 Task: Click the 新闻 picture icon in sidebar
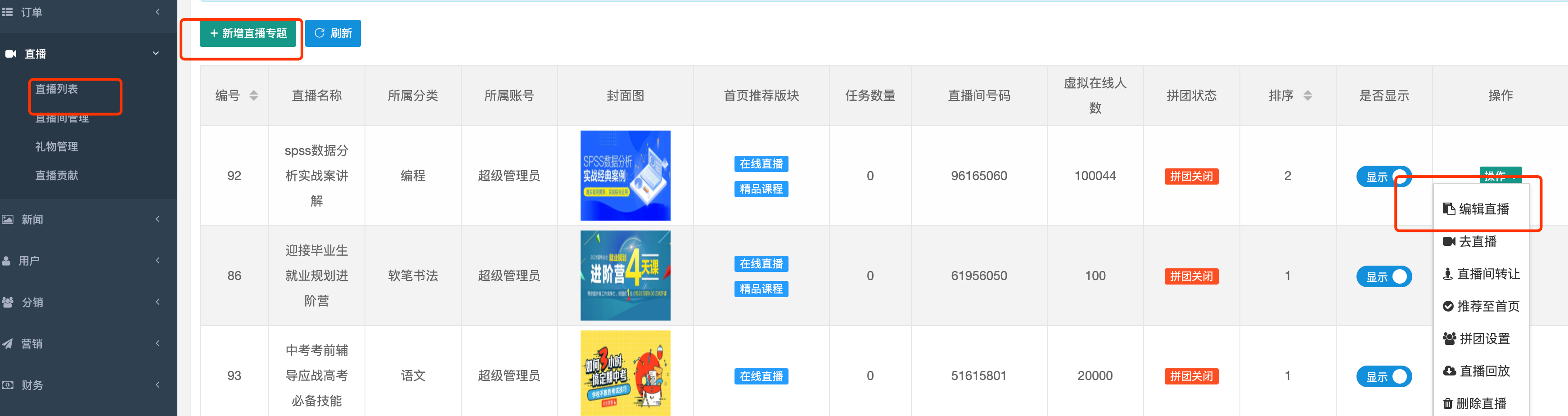8,219
